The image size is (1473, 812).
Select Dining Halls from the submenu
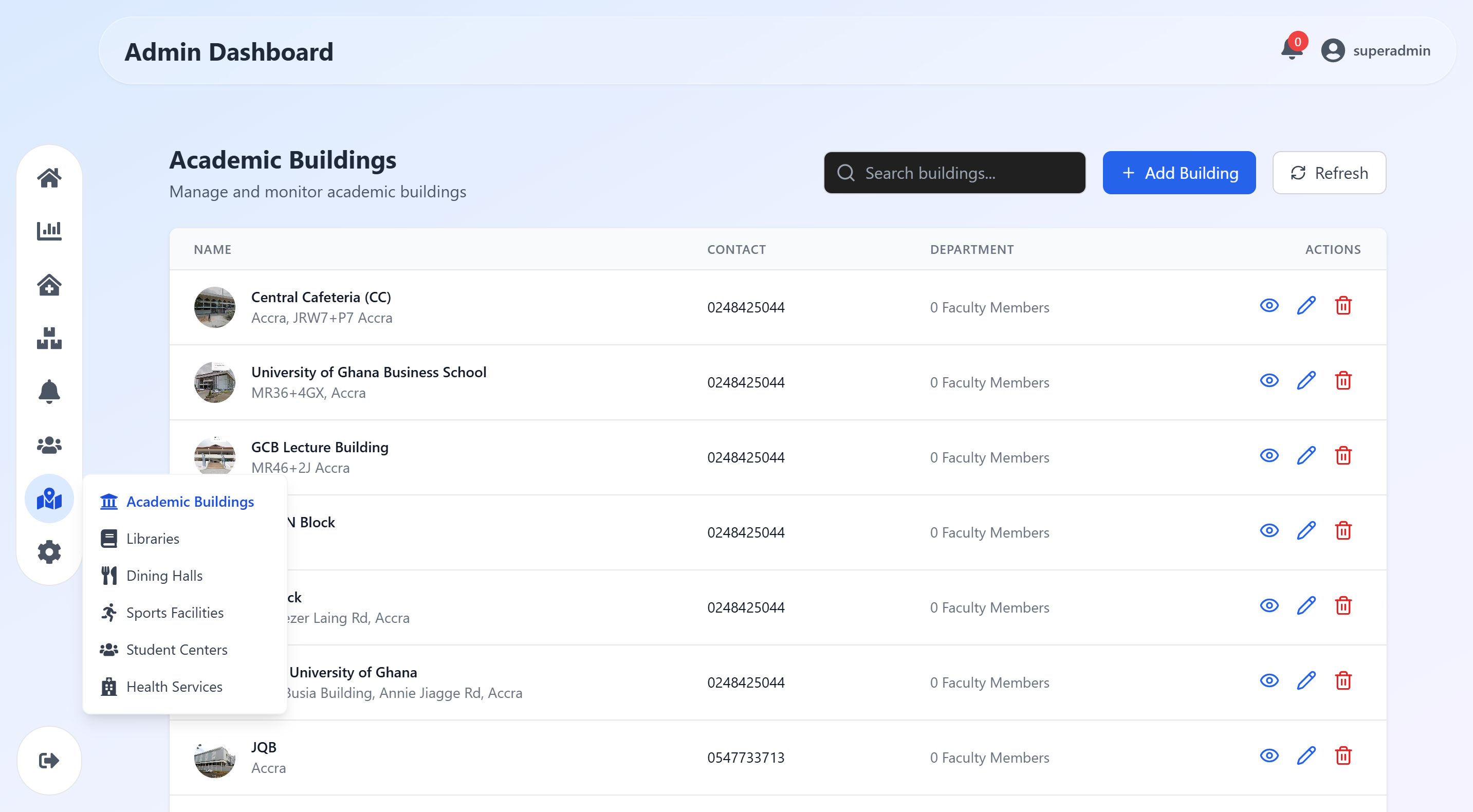[164, 576]
